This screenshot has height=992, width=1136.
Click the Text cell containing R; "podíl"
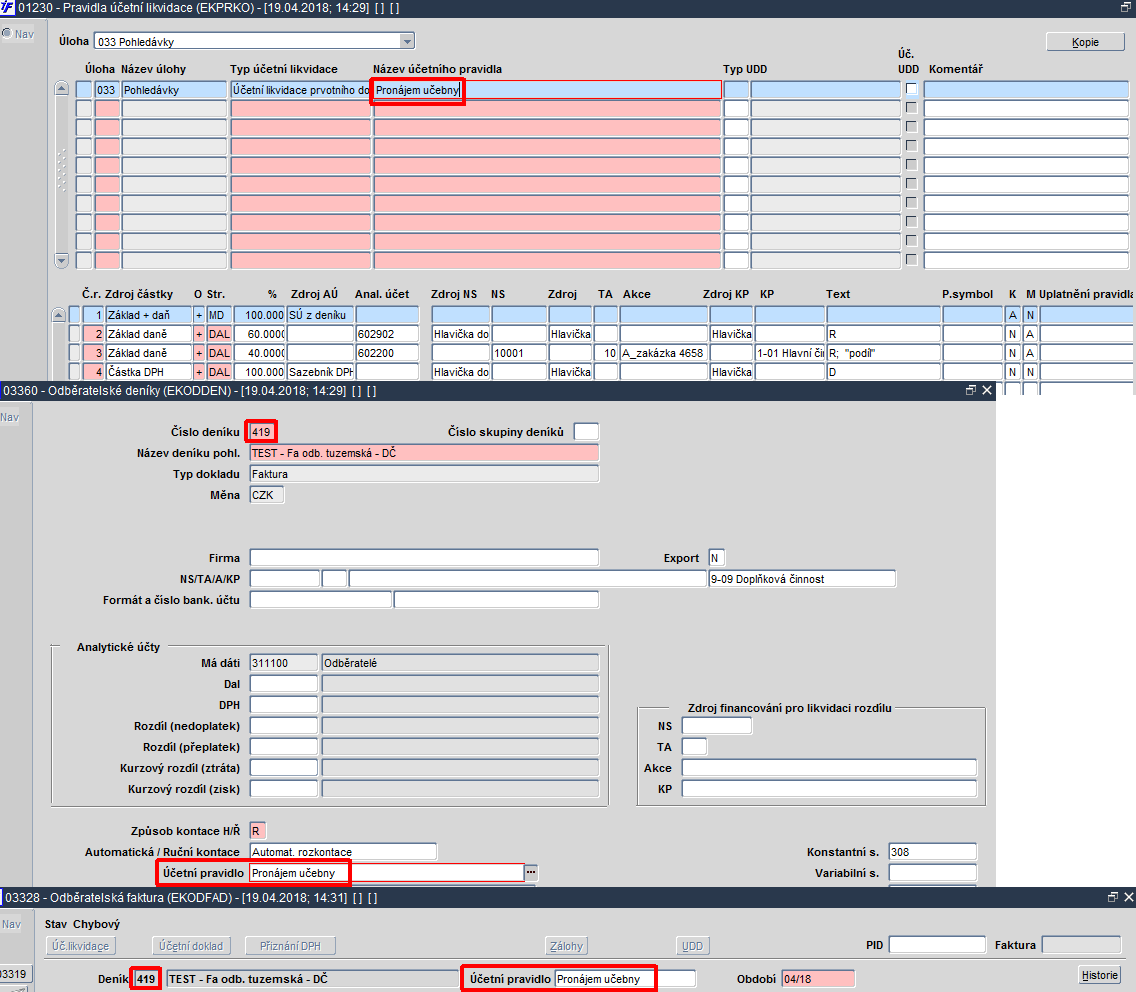884,353
